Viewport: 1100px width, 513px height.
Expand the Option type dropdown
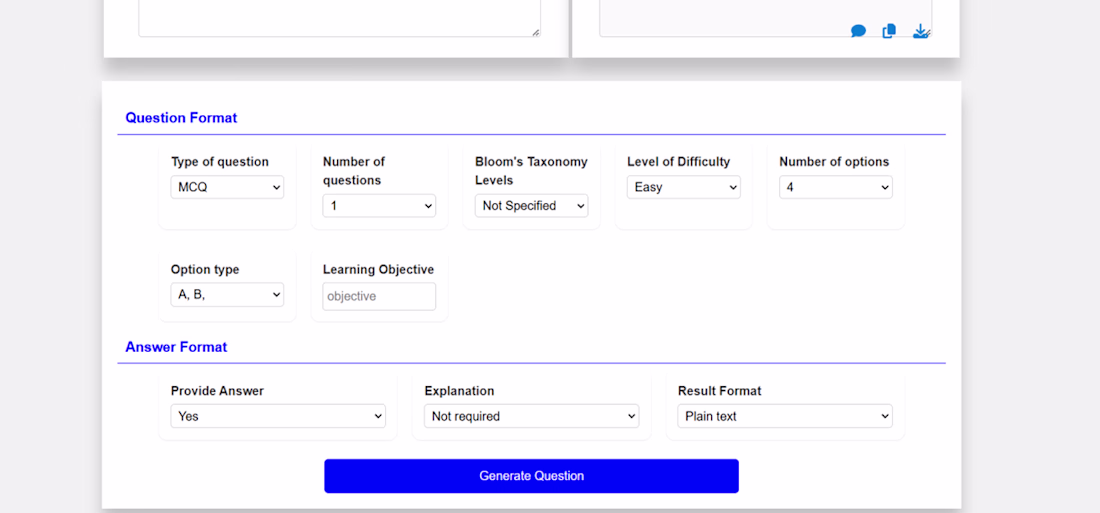[227, 295]
